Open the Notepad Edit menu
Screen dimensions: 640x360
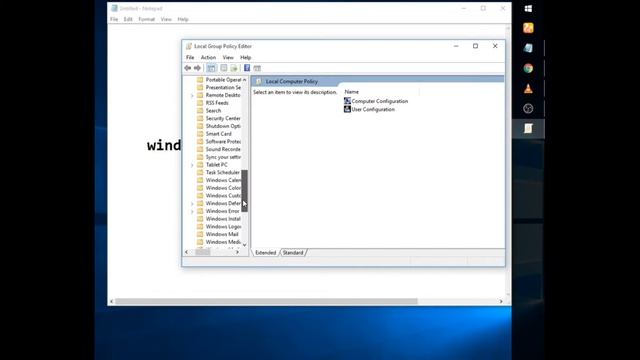coord(128,19)
